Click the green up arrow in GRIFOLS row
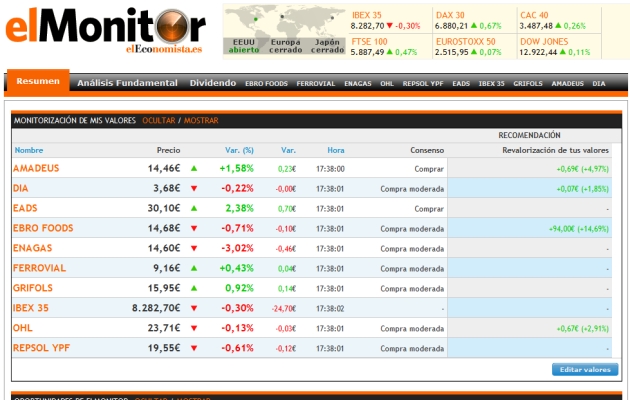630x400 pixels. tap(194, 288)
